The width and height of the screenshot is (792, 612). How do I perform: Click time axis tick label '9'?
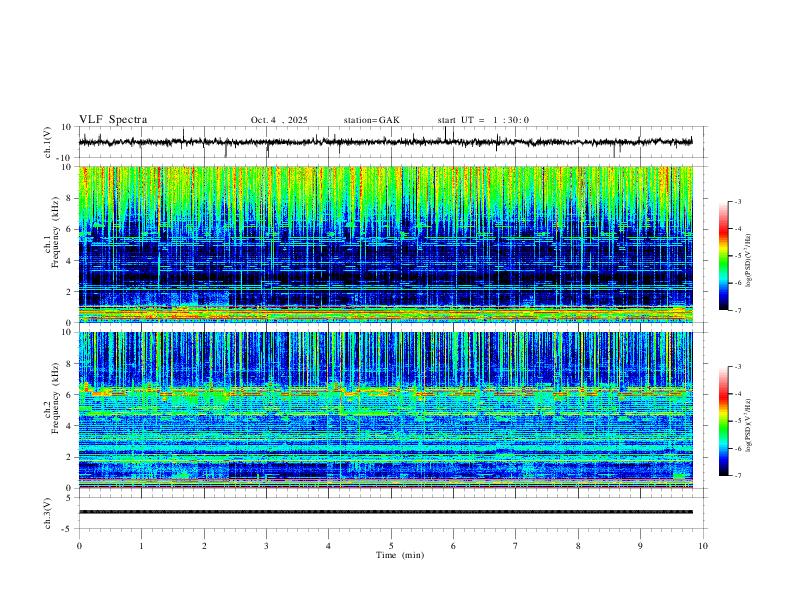(x=640, y=546)
